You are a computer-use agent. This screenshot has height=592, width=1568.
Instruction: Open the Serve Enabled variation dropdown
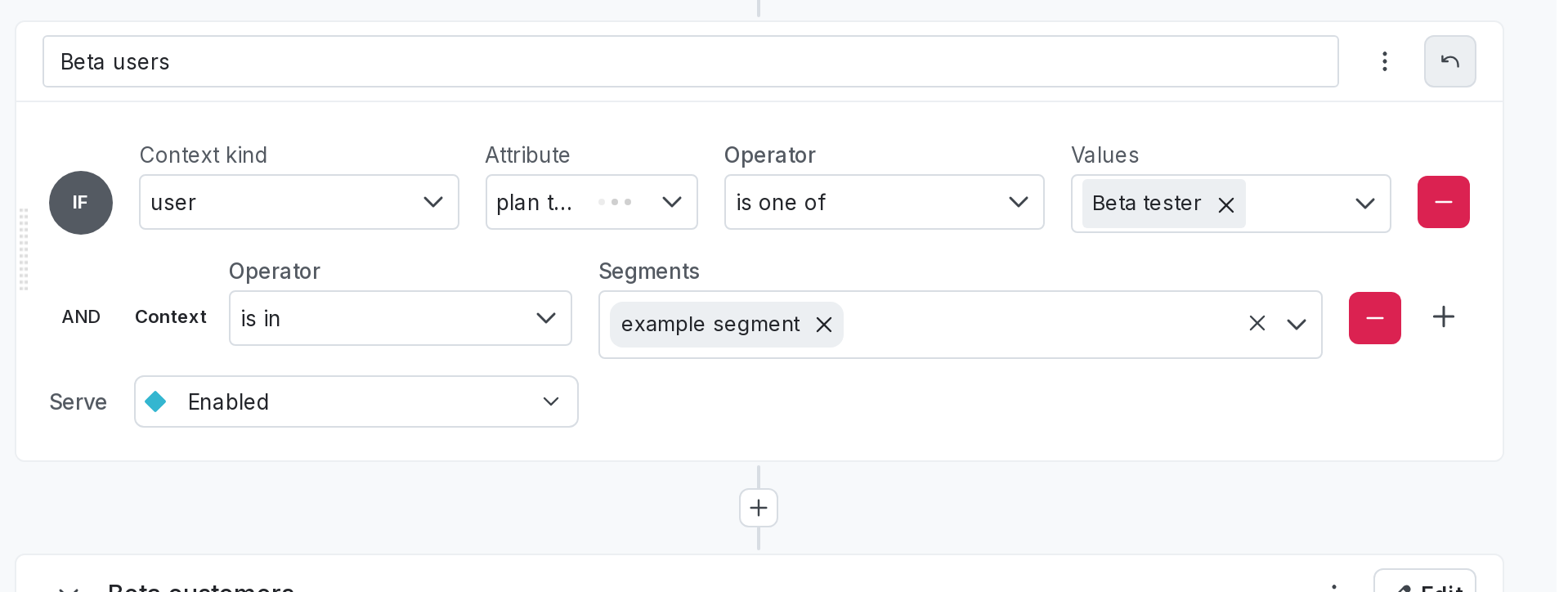pos(356,401)
